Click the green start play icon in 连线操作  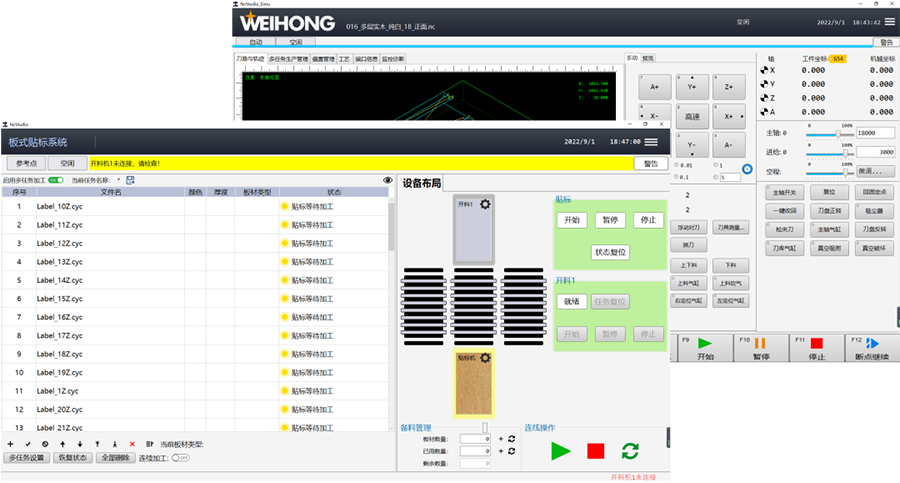tap(561, 451)
